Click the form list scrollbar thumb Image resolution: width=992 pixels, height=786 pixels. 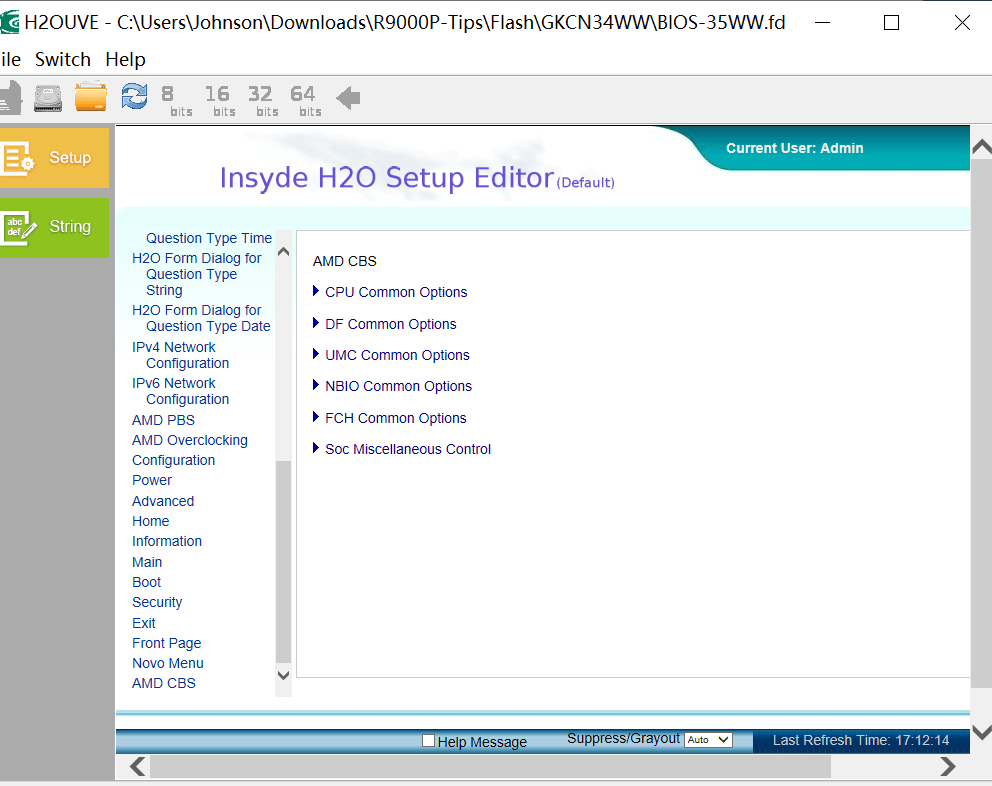[x=283, y=562]
